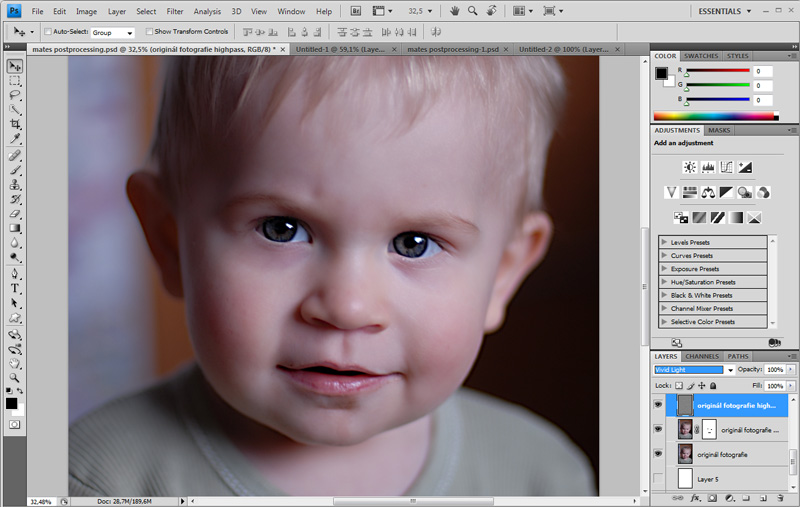Select the Lasso tool
The width and height of the screenshot is (800, 507).
click(x=15, y=95)
